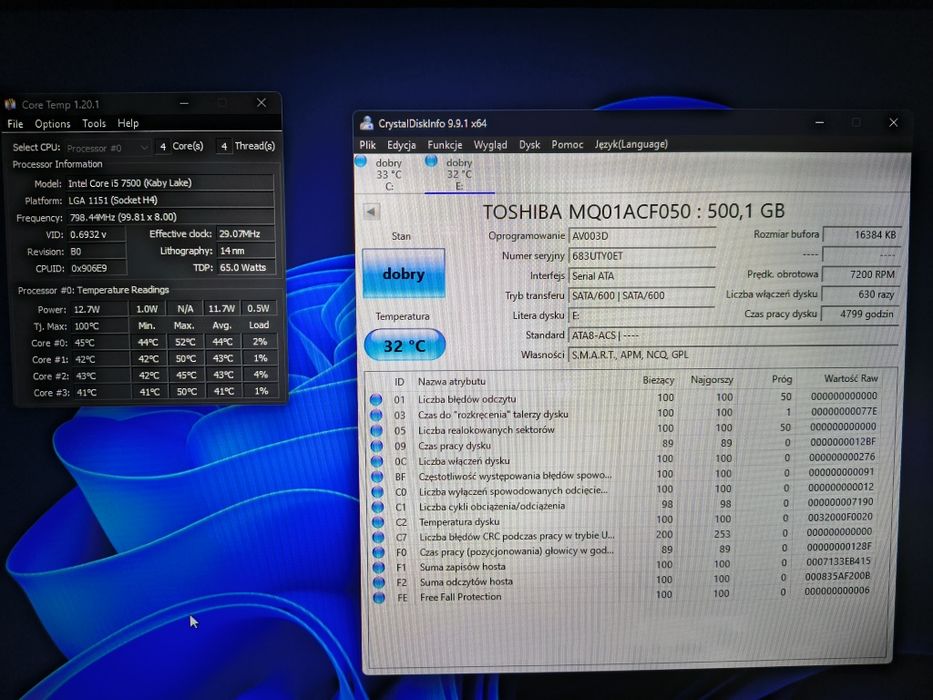Click the TDP 65.0 Watts value
The width and height of the screenshot is (933, 700).
pos(246,268)
